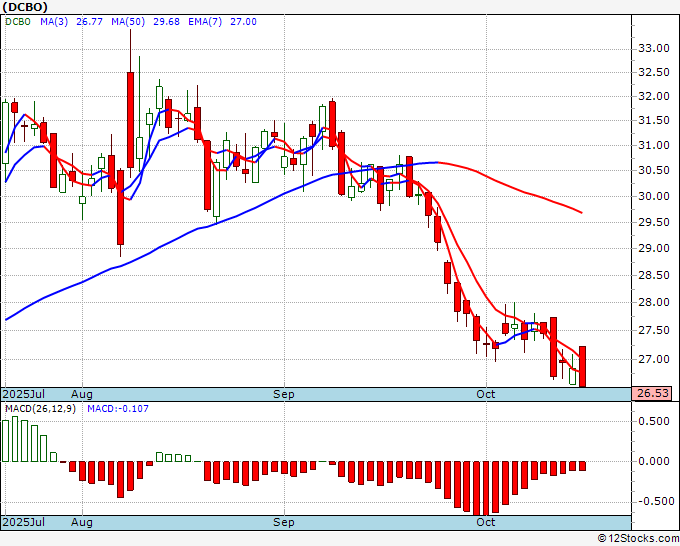Click Oct on the MACD axis

pyautogui.click(x=486, y=522)
